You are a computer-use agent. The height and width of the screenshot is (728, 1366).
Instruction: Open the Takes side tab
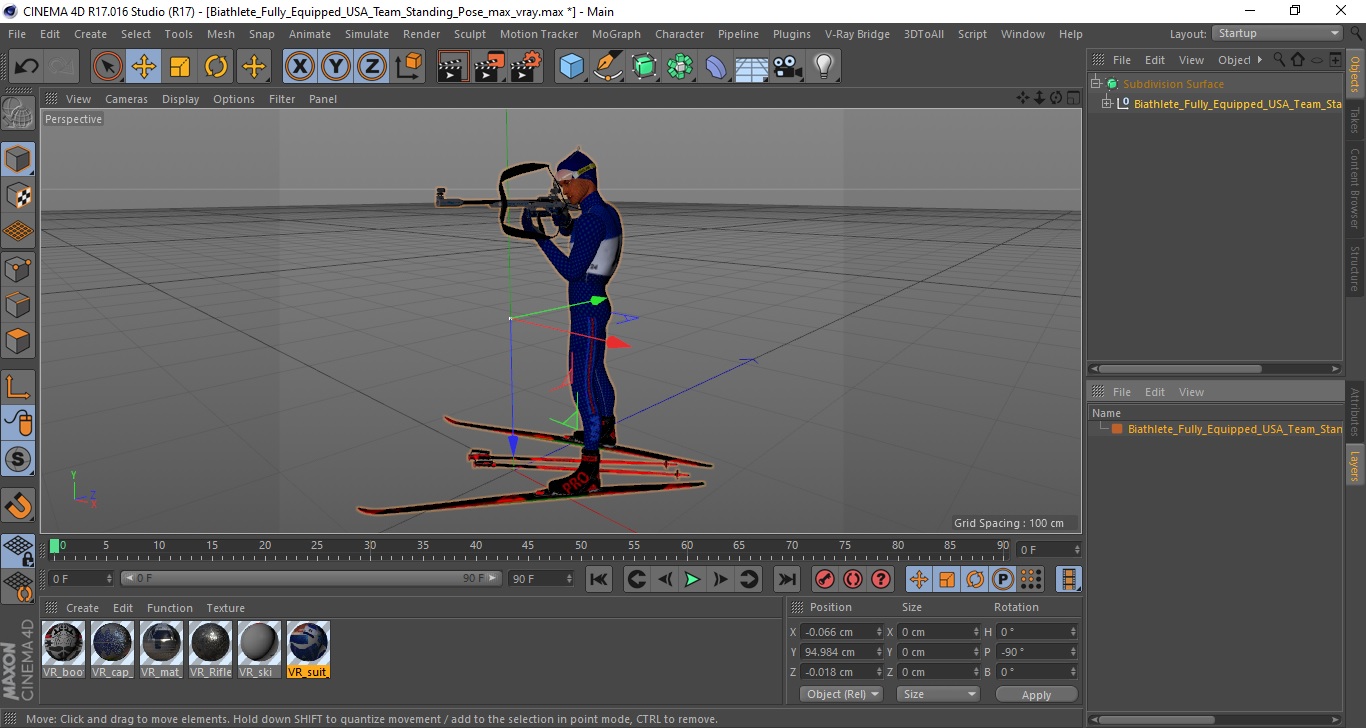(1355, 120)
